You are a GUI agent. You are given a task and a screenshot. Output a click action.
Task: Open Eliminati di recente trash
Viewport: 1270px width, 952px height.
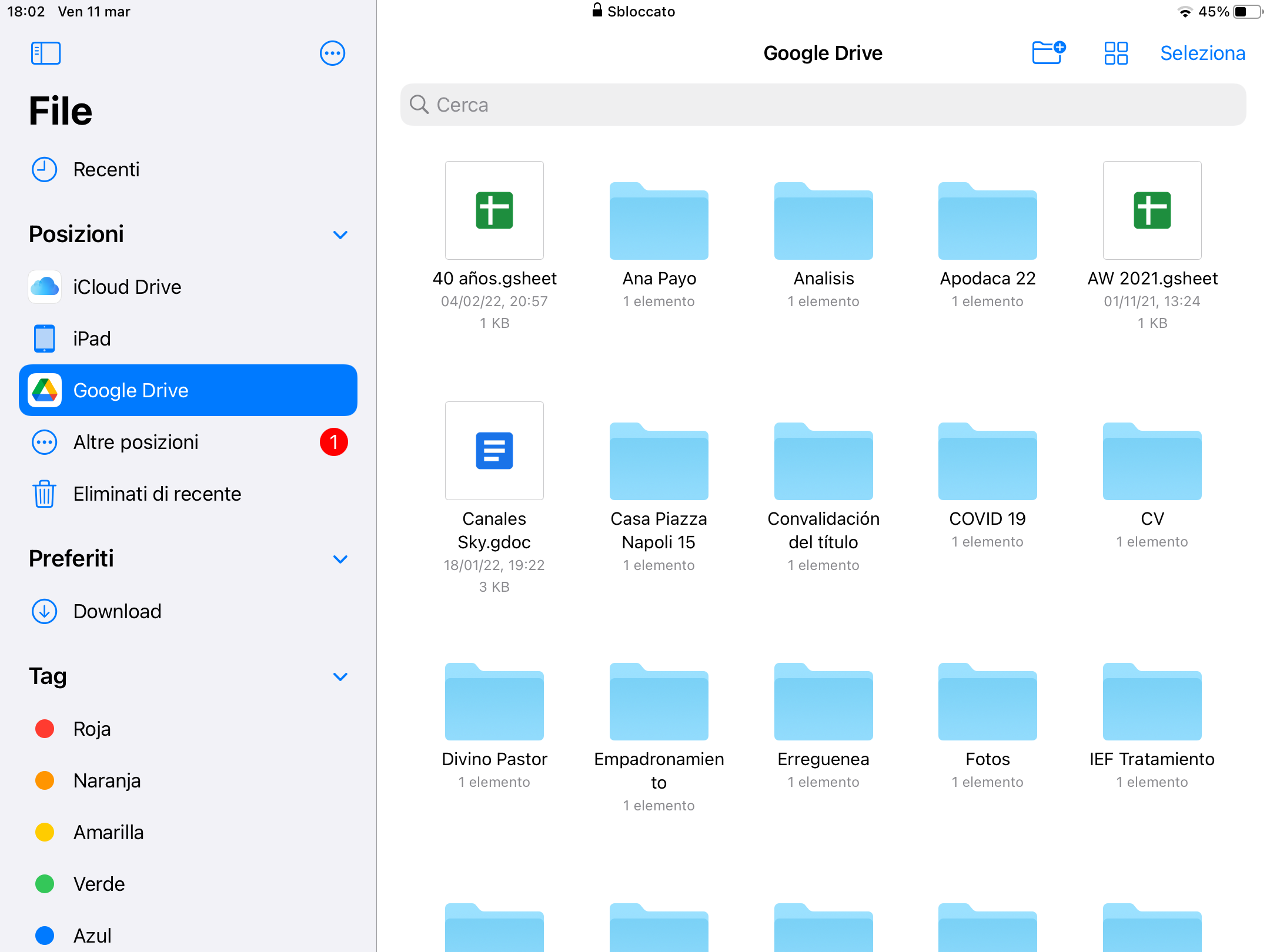coord(156,494)
